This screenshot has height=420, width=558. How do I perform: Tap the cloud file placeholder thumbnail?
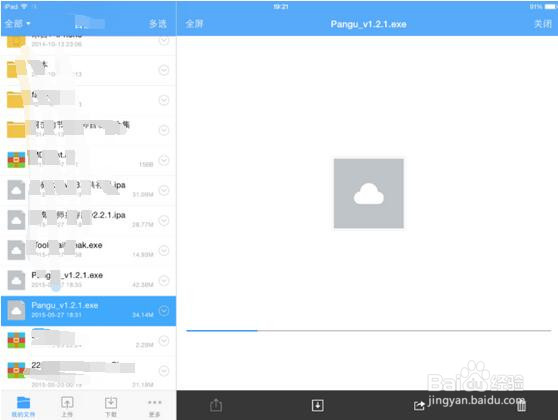tap(369, 193)
